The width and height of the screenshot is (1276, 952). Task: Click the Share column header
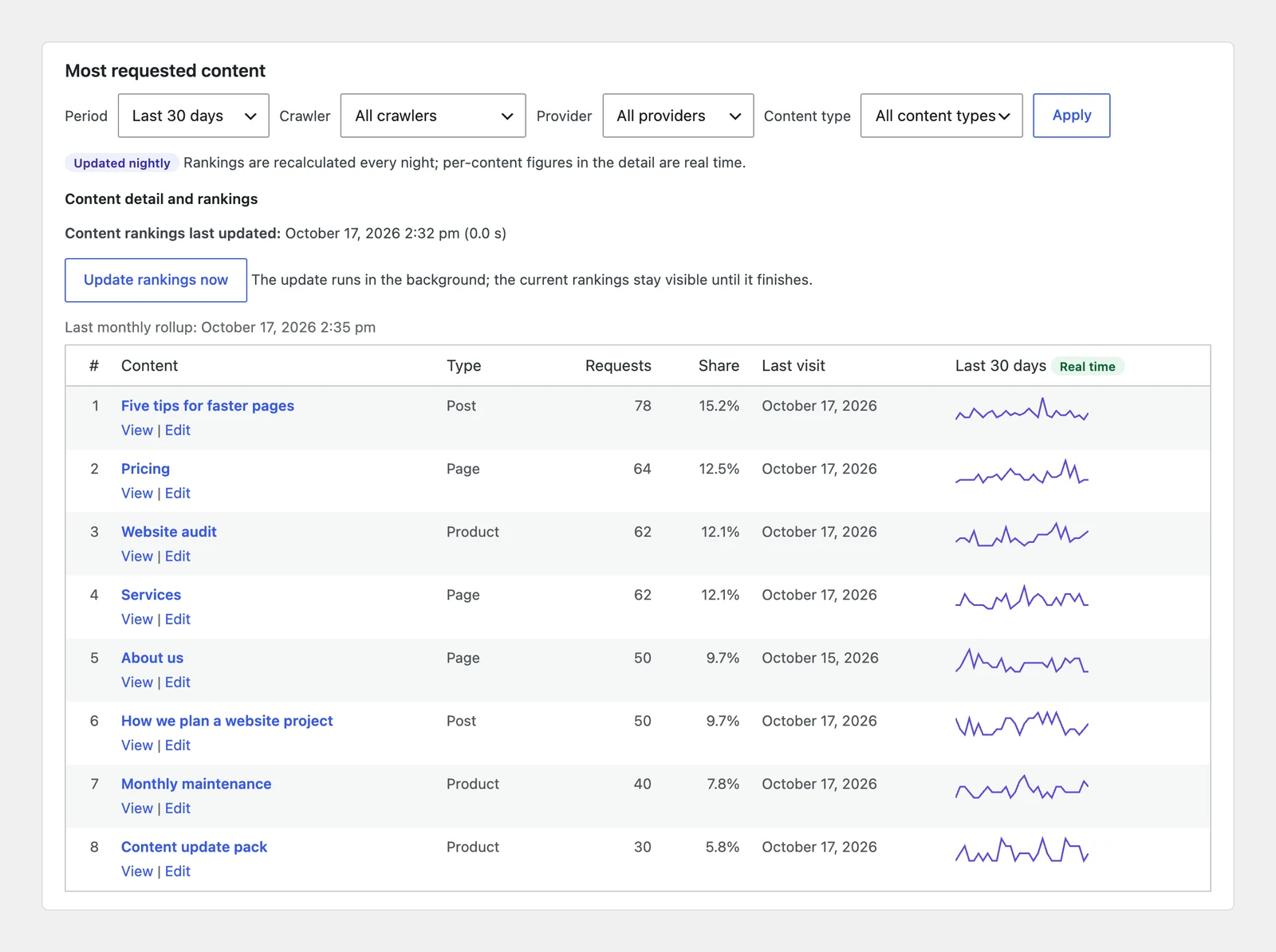pos(719,366)
